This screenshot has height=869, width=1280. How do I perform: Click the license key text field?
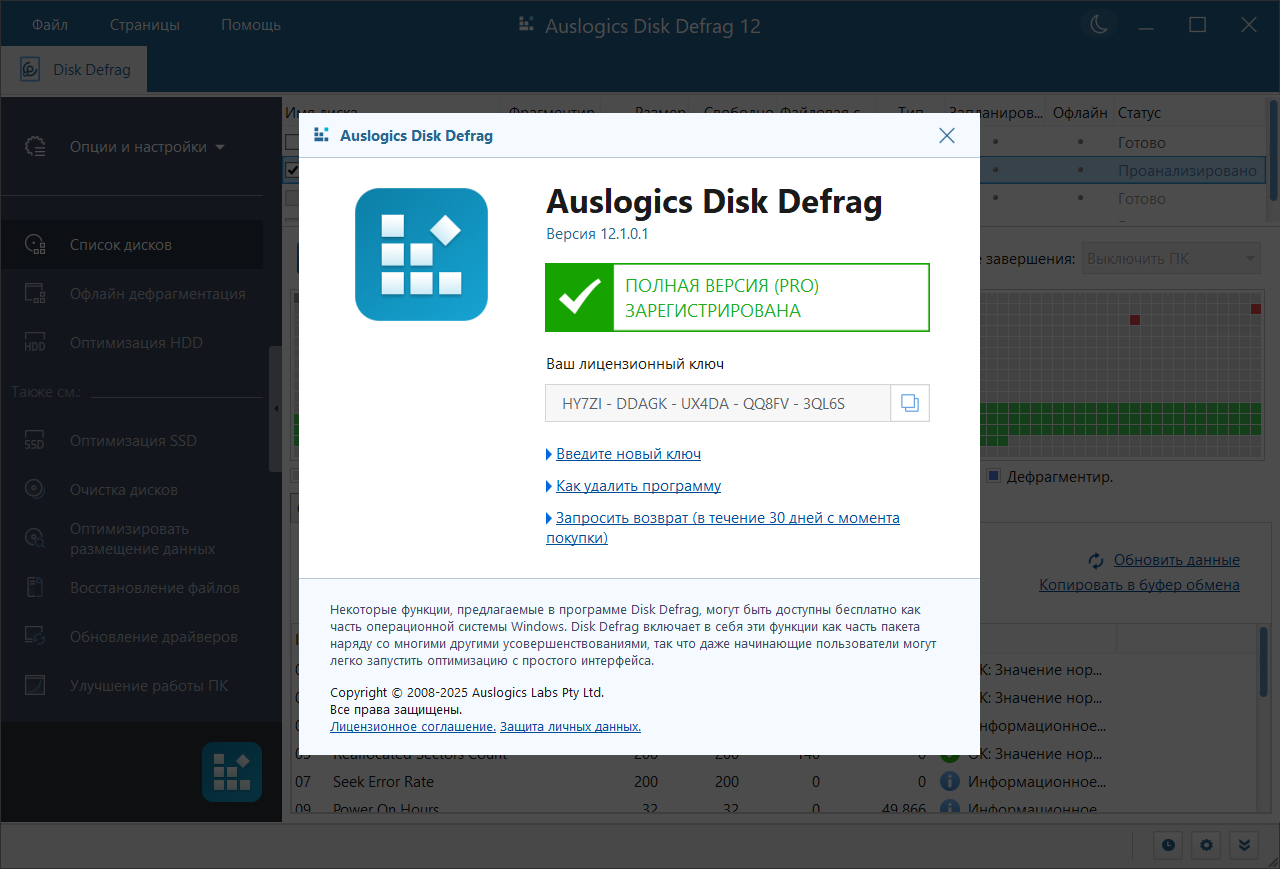tap(717, 403)
